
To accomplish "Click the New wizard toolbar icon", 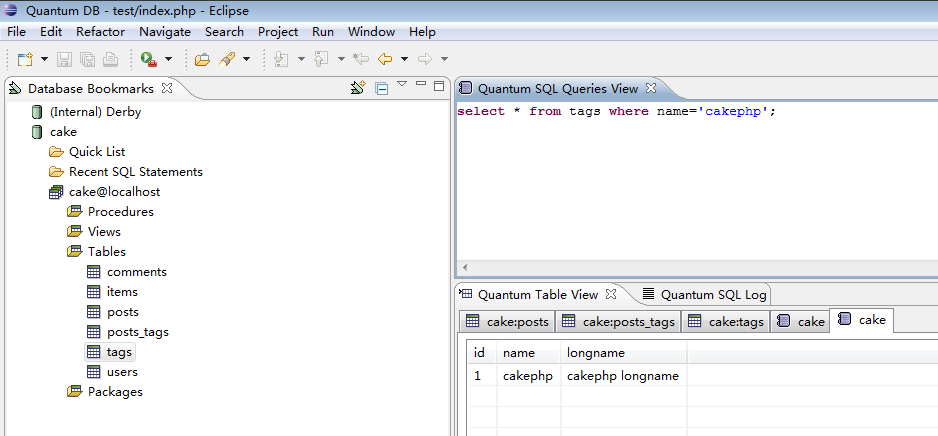I will 25,60.
